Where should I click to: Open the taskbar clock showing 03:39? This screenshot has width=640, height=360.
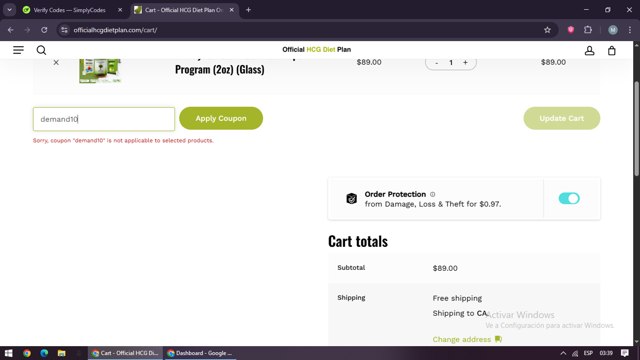point(606,353)
